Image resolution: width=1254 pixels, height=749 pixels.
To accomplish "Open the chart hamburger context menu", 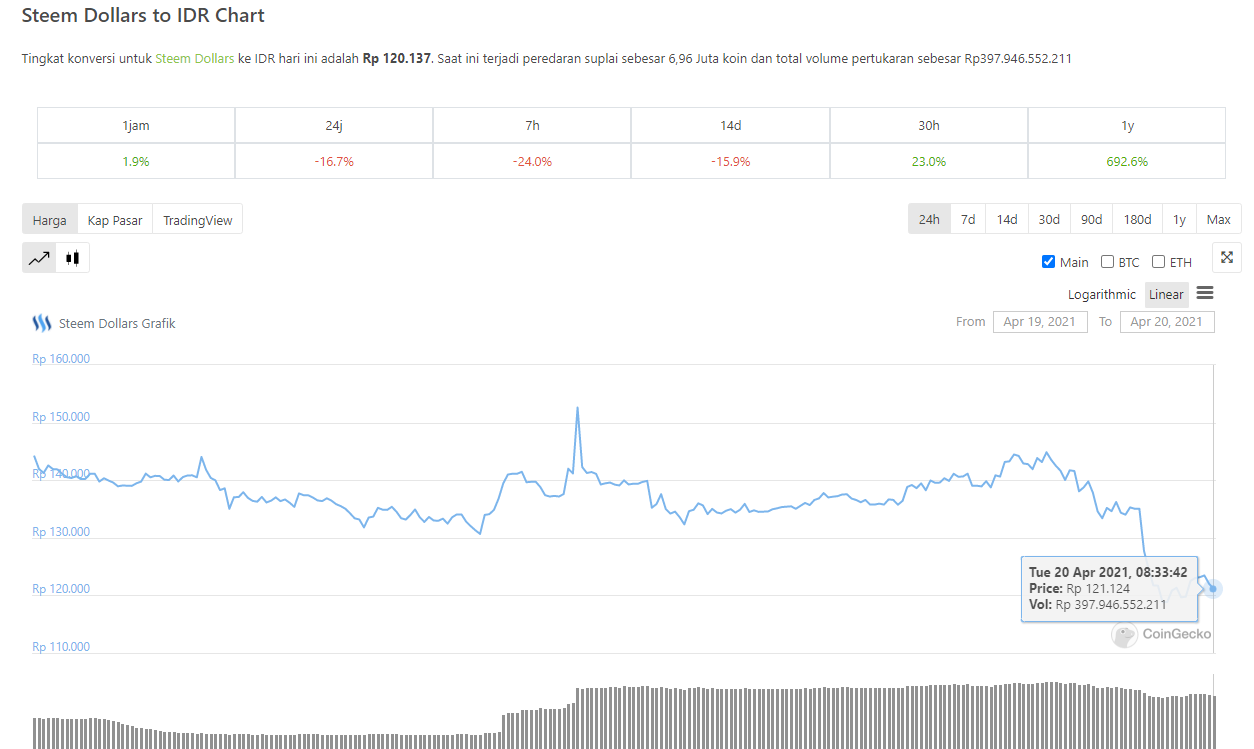I will point(1205,293).
